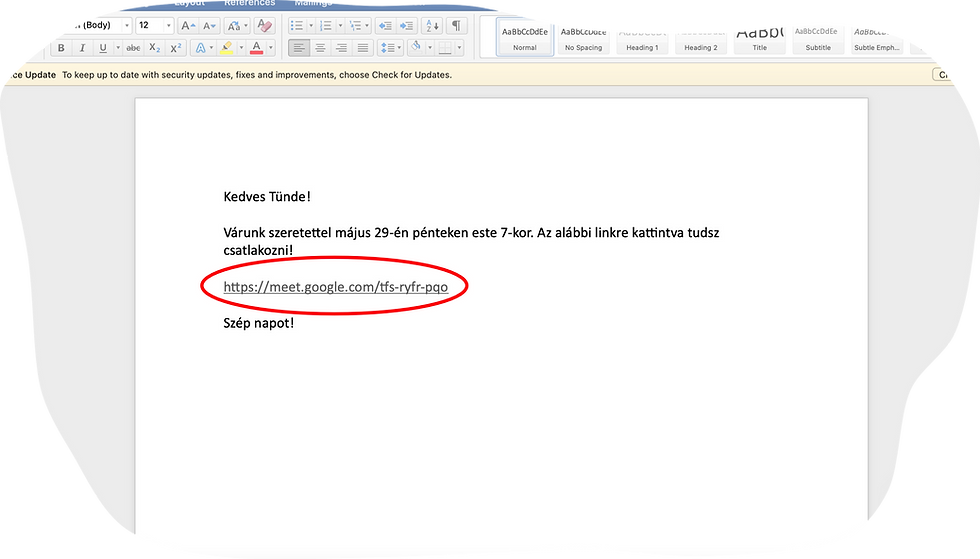This screenshot has width=980, height=559.
Task: Insert a numbered list
Action: point(326,26)
